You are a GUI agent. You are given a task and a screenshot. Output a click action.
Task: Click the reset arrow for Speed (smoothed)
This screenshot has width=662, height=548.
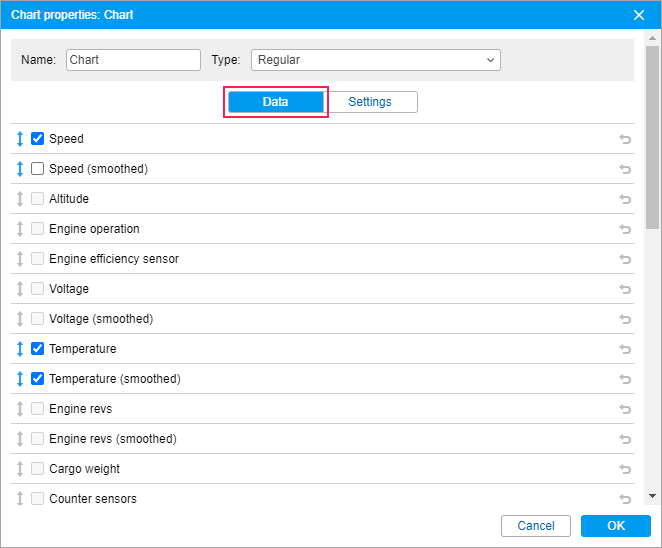pos(625,169)
